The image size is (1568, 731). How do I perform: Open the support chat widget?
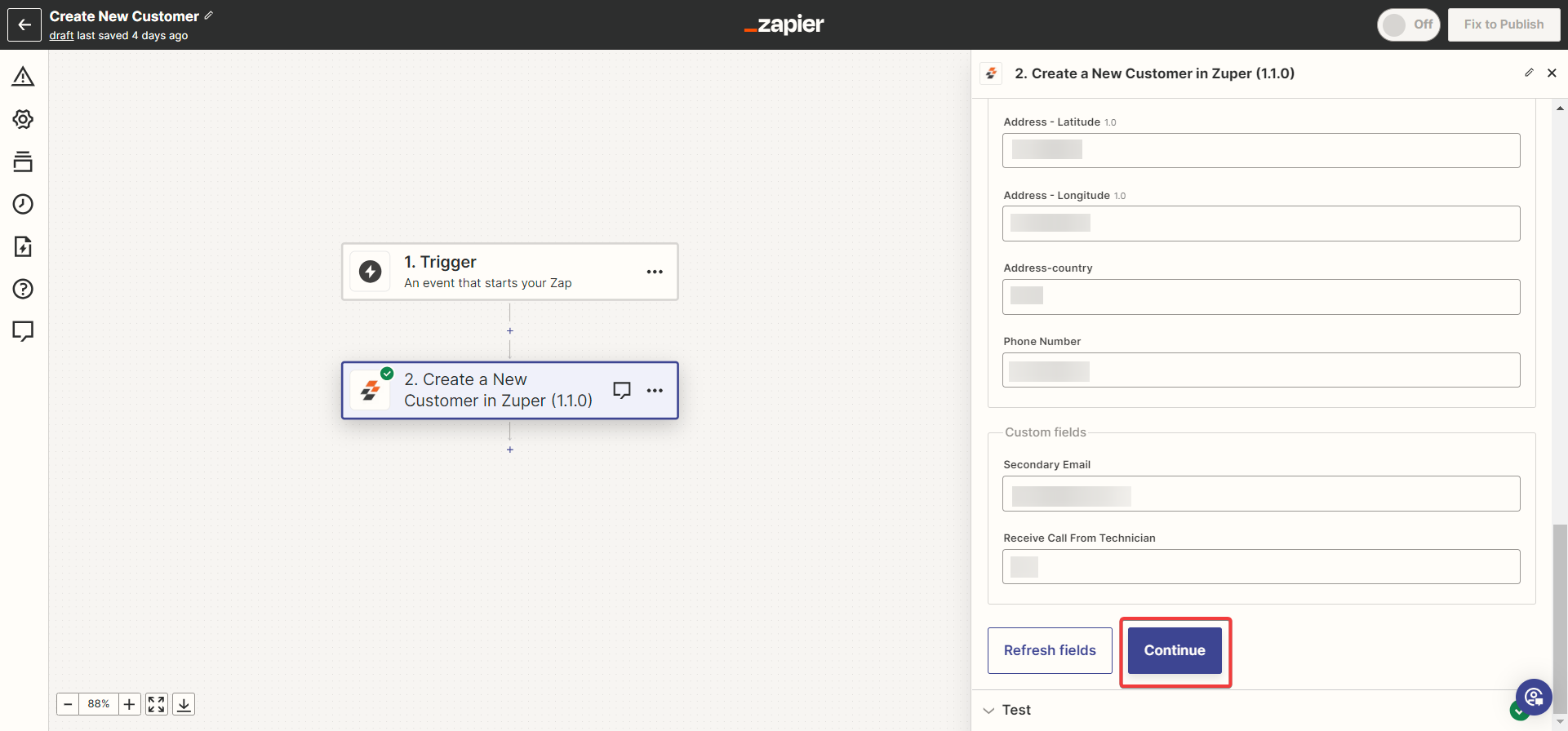(1534, 697)
